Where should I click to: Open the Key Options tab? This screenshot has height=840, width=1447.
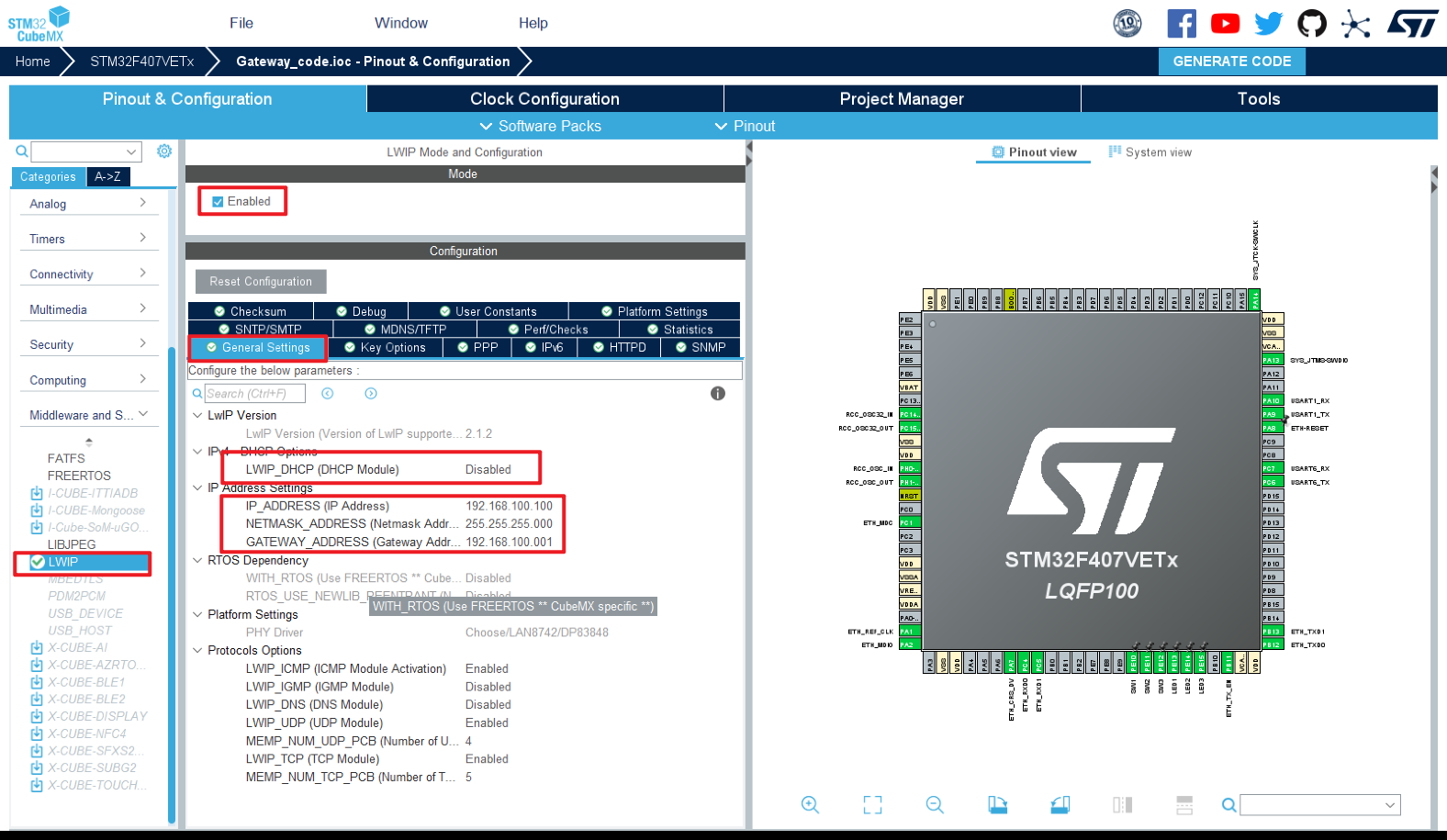(385, 347)
